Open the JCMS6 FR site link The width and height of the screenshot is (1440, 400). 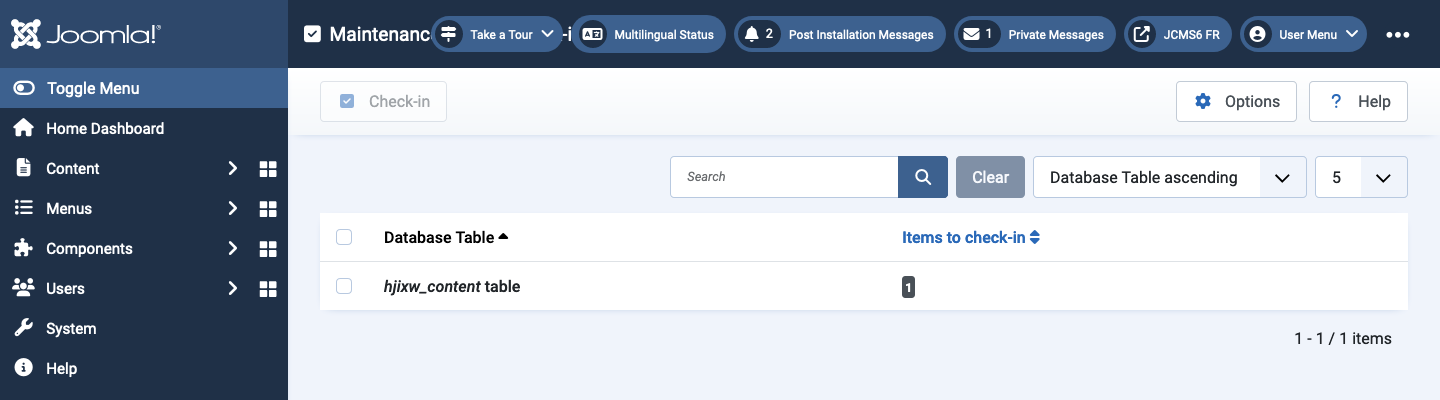point(1178,34)
